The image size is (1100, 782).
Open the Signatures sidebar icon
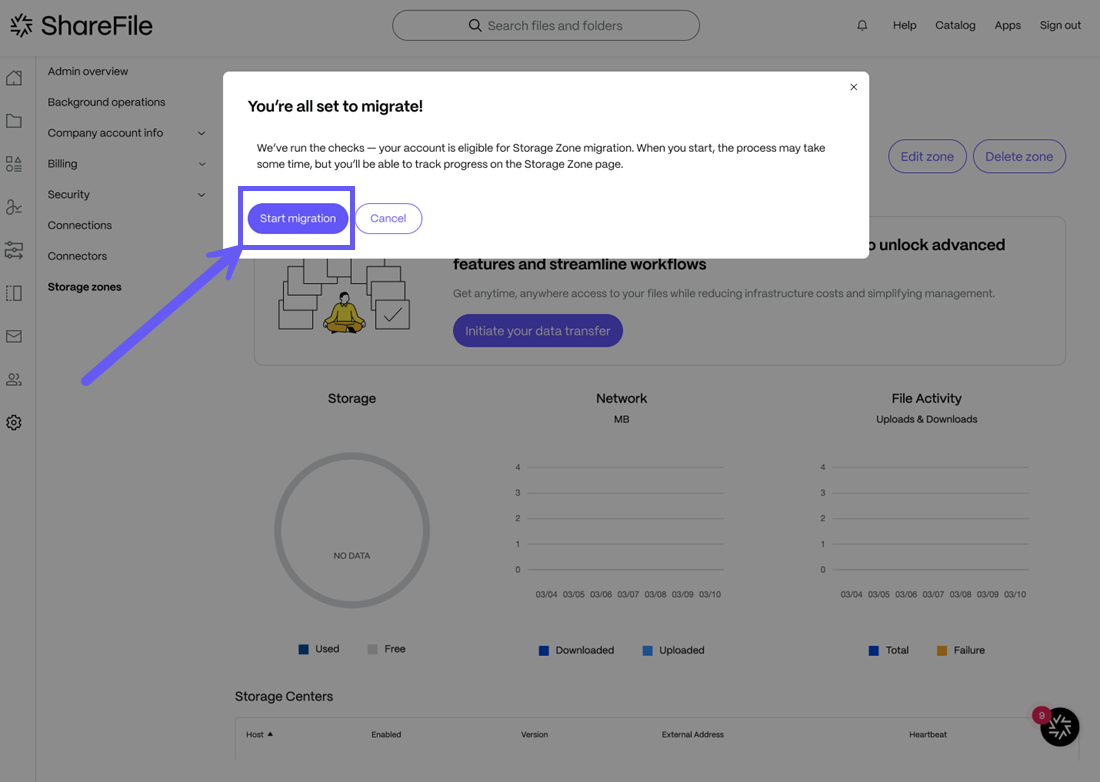(x=14, y=207)
